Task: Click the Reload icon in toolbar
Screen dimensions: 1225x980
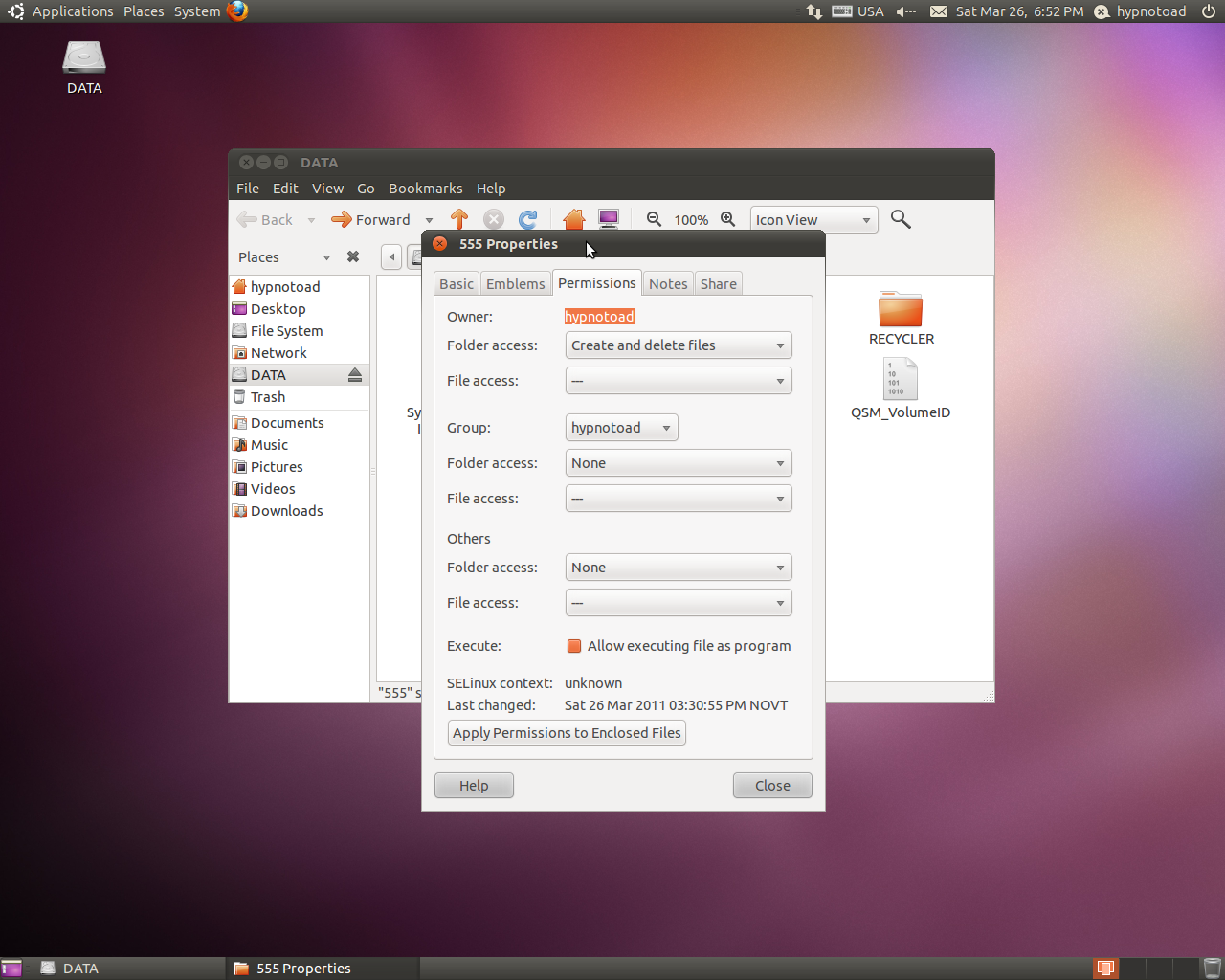Action: click(x=527, y=219)
